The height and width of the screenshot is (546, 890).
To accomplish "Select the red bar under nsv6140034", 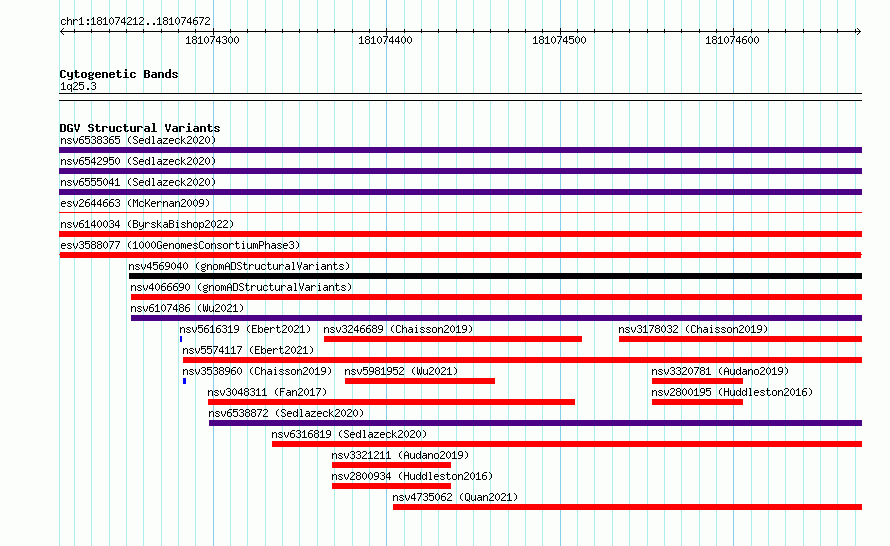I will tap(460, 234).
